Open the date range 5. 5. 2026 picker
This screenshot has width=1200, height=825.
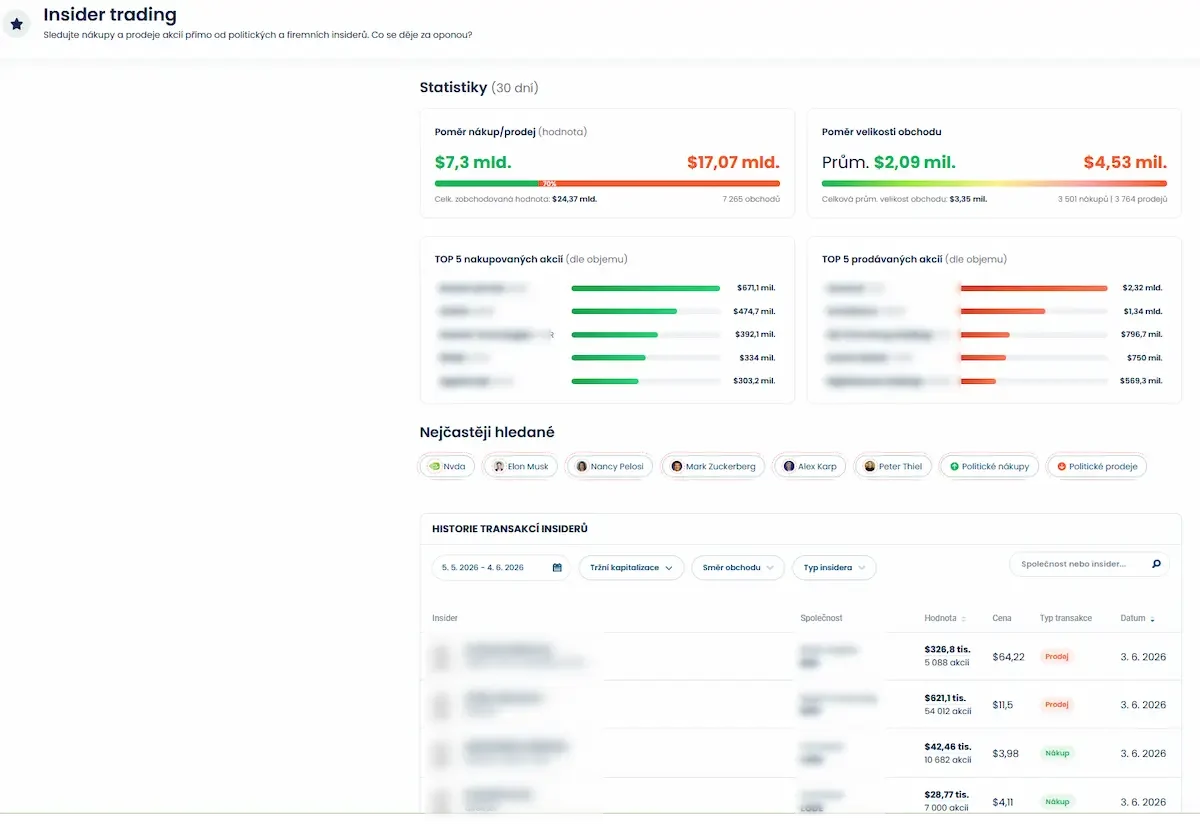click(x=501, y=568)
